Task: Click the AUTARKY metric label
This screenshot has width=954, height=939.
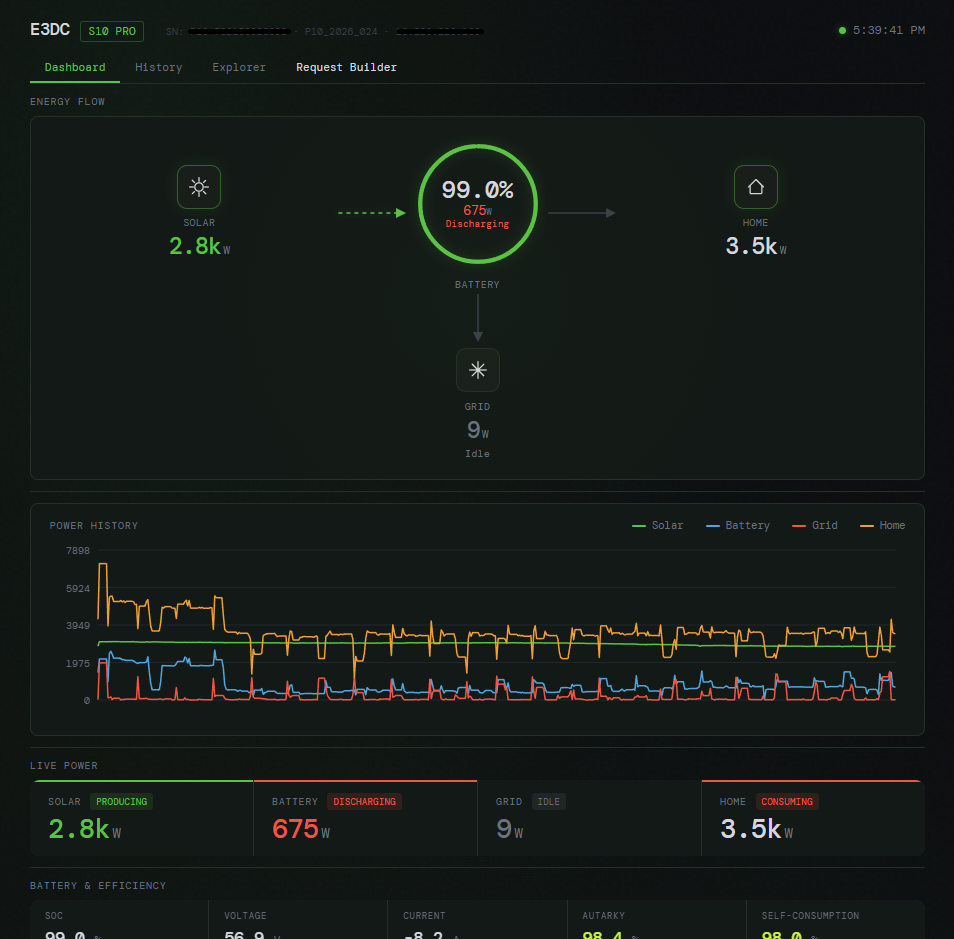Action: 604,916
